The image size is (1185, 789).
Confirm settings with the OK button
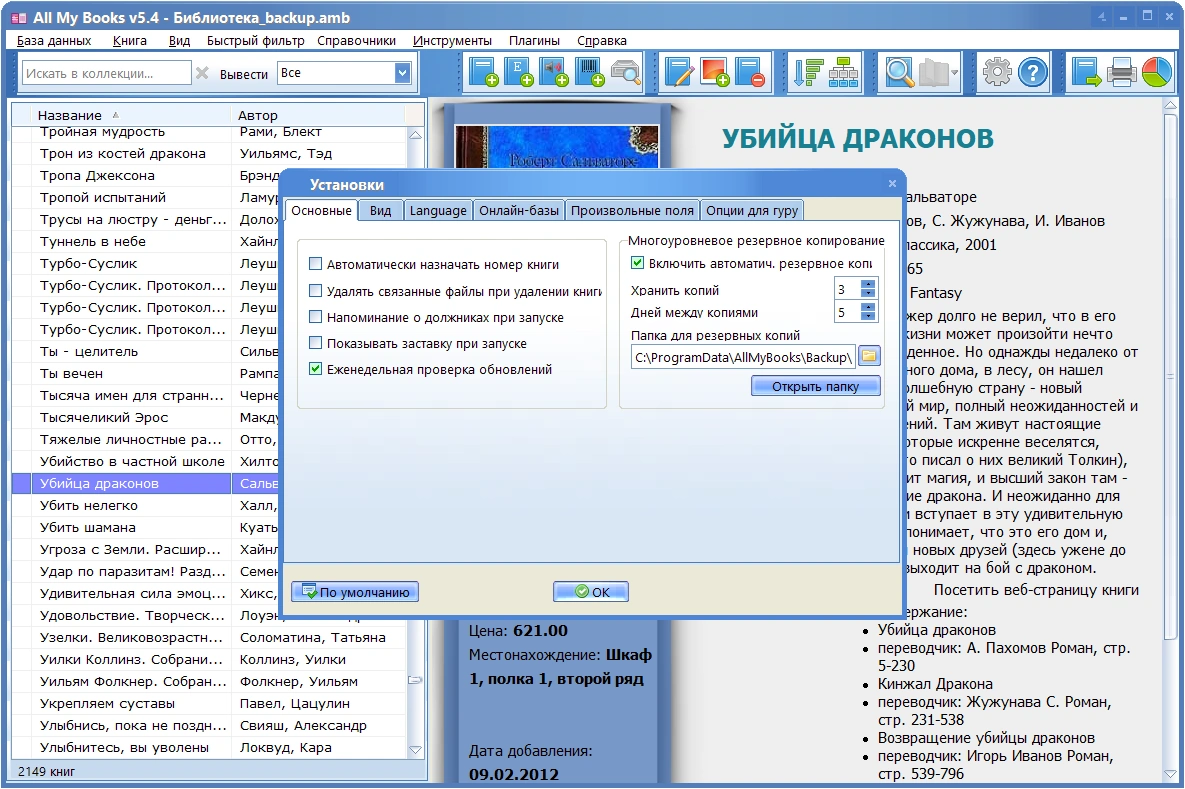[590, 591]
